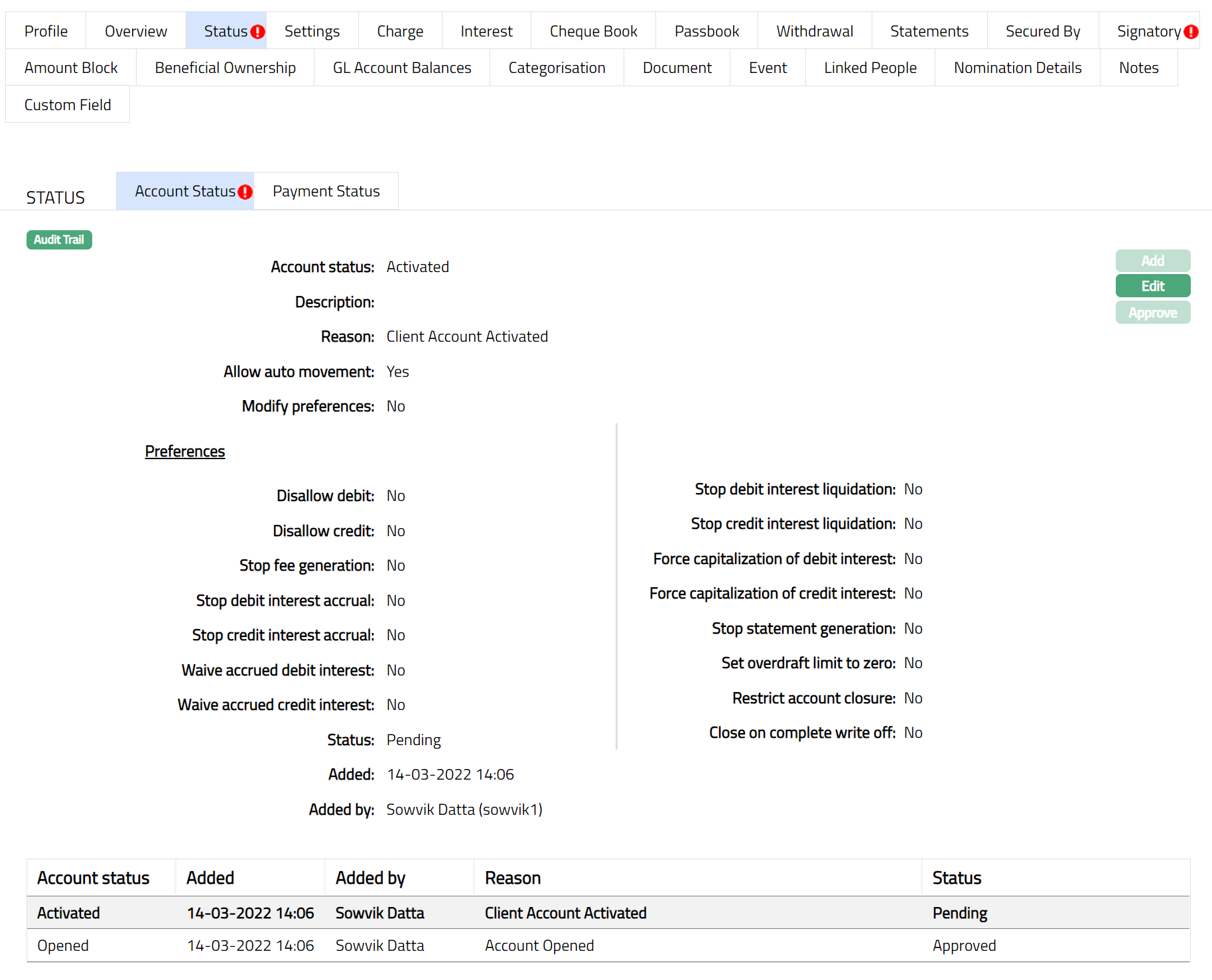Switch to the Payment Status subtab
Viewport: 1212px width, 980px height.
pos(326,191)
